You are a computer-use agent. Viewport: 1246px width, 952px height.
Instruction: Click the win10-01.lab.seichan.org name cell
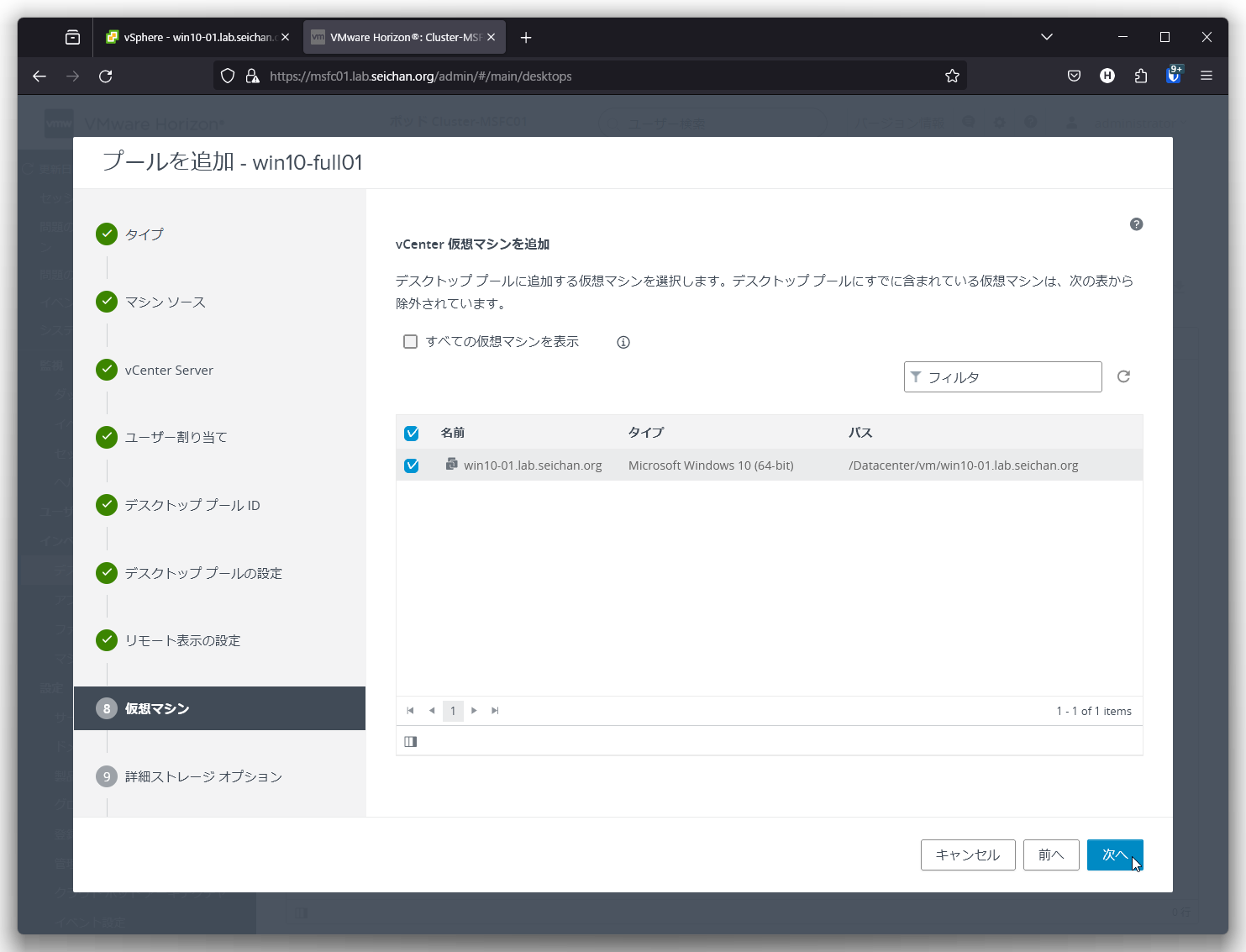tap(533, 465)
